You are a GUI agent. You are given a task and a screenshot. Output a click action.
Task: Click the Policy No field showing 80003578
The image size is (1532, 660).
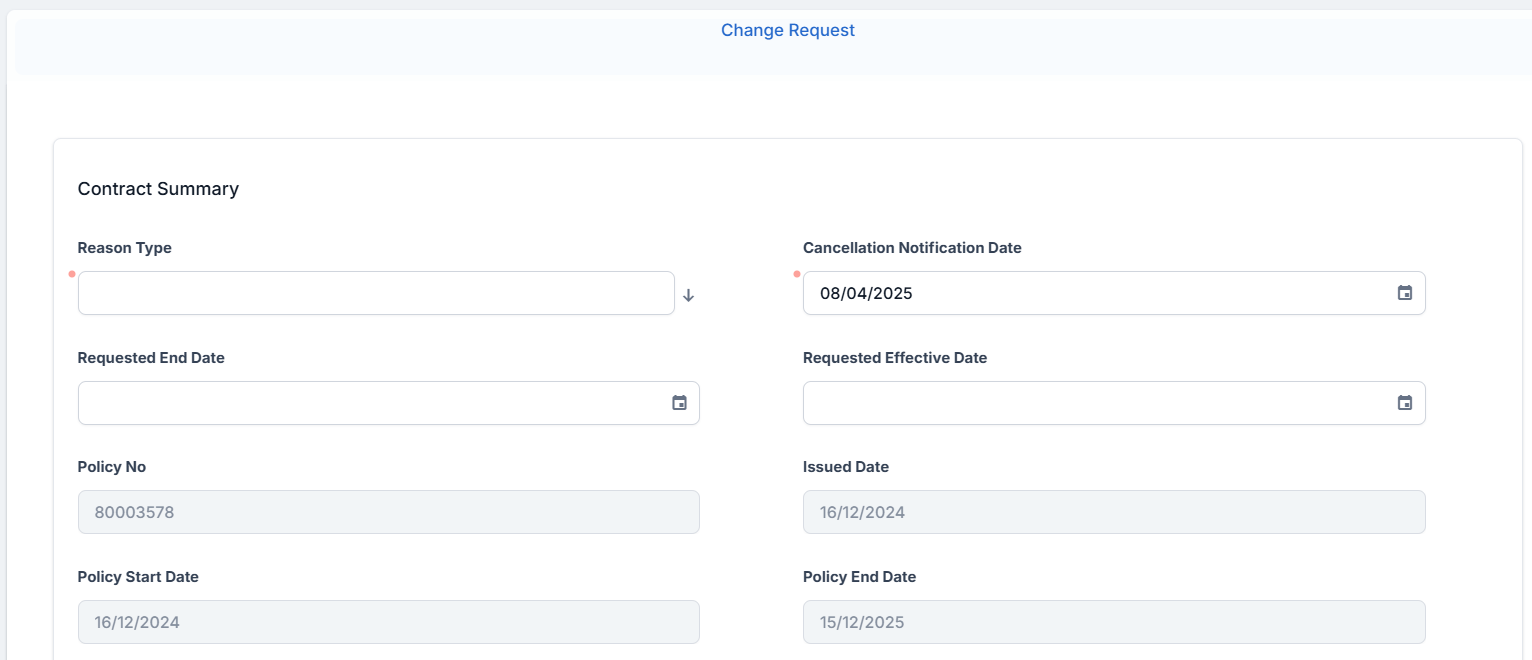[x=388, y=512]
